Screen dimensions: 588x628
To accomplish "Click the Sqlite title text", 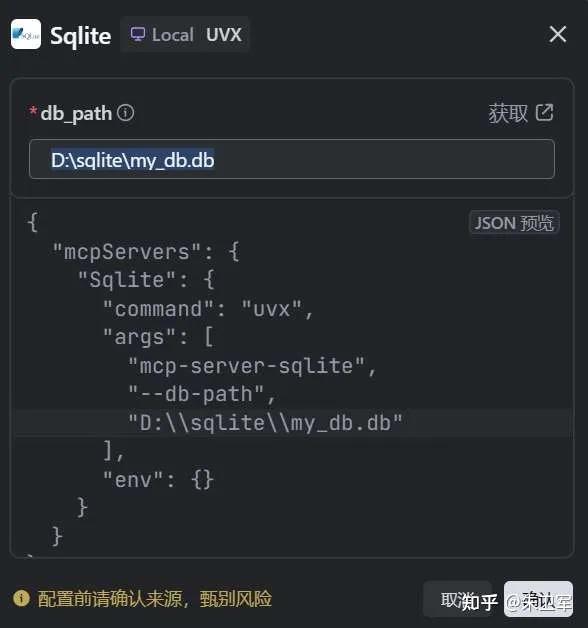I will coord(81,36).
